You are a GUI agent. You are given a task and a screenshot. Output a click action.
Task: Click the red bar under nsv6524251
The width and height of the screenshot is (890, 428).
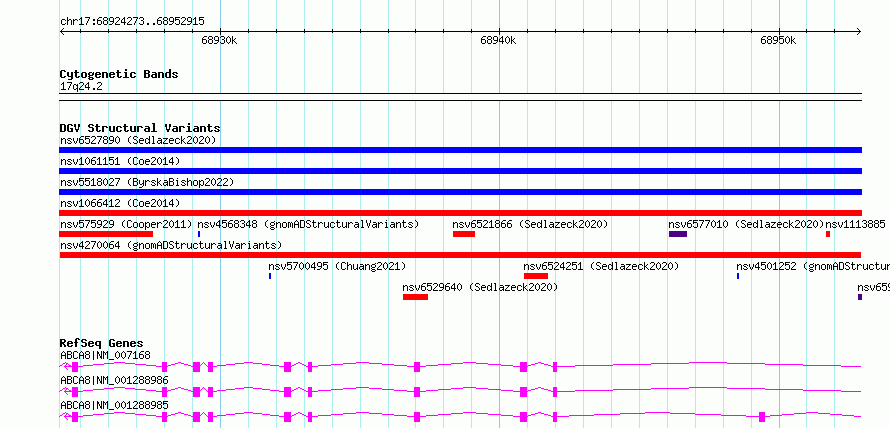[x=536, y=276]
